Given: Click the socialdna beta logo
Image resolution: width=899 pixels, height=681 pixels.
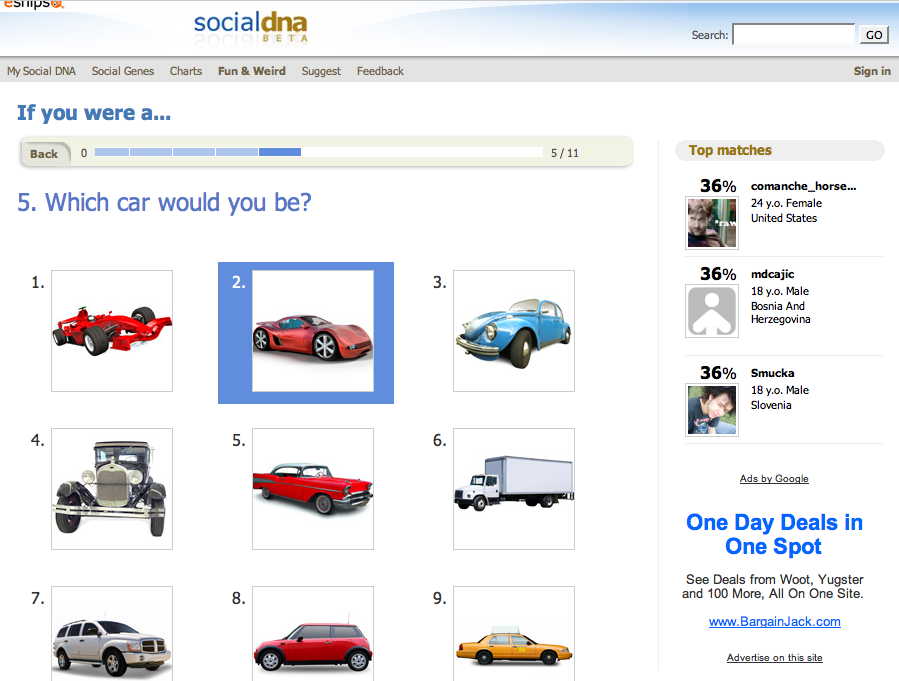Looking at the screenshot, I should [x=251, y=27].
